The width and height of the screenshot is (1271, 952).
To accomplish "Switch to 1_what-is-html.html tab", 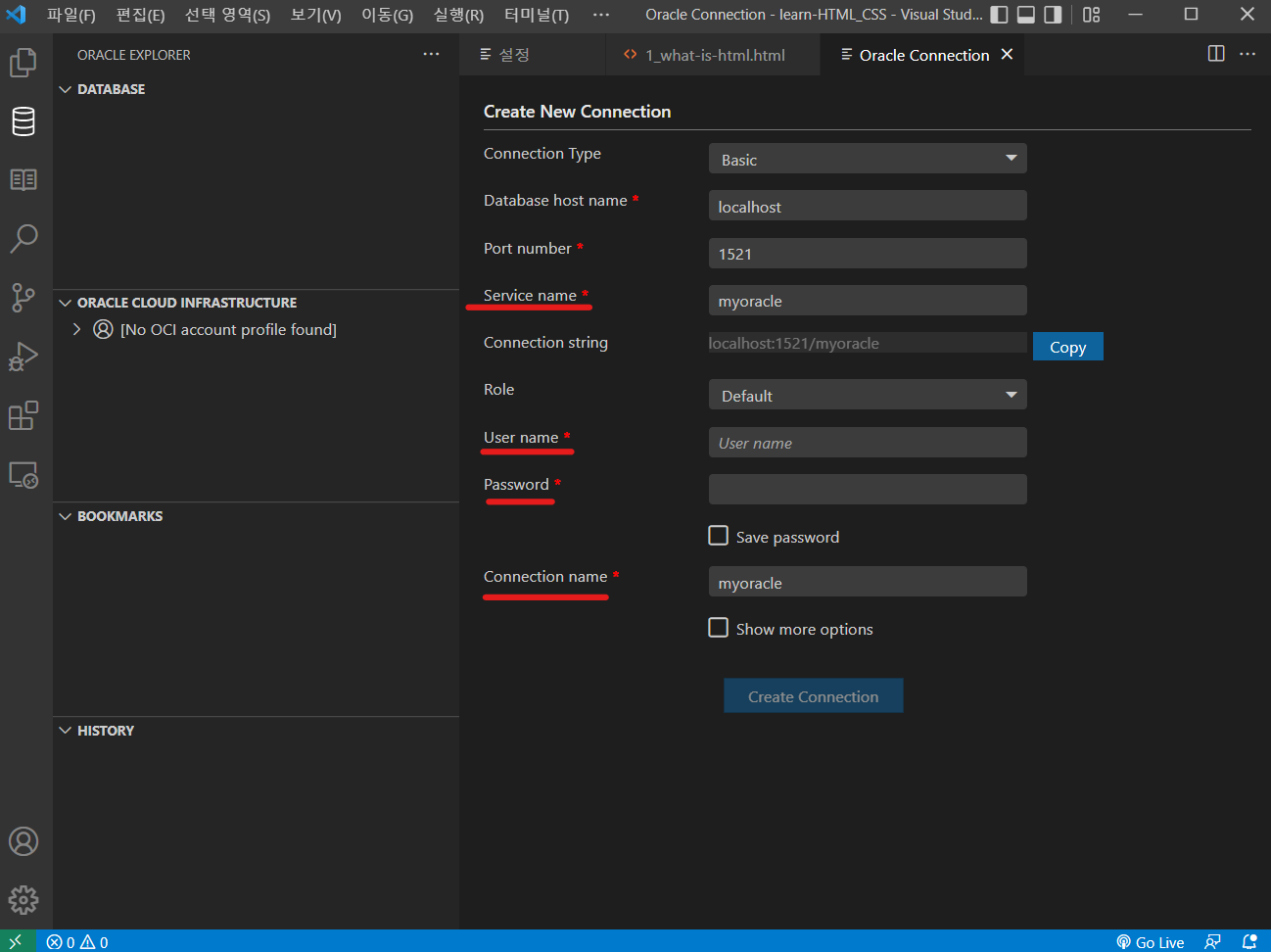I will pyautogui.click(x=713, y=55).
